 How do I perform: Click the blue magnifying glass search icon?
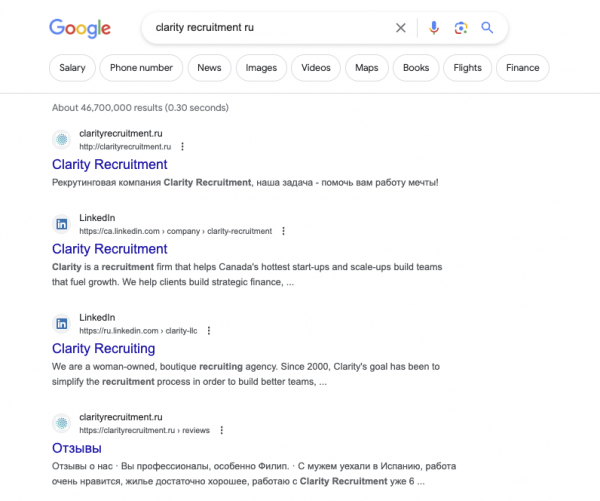[487, 28]
